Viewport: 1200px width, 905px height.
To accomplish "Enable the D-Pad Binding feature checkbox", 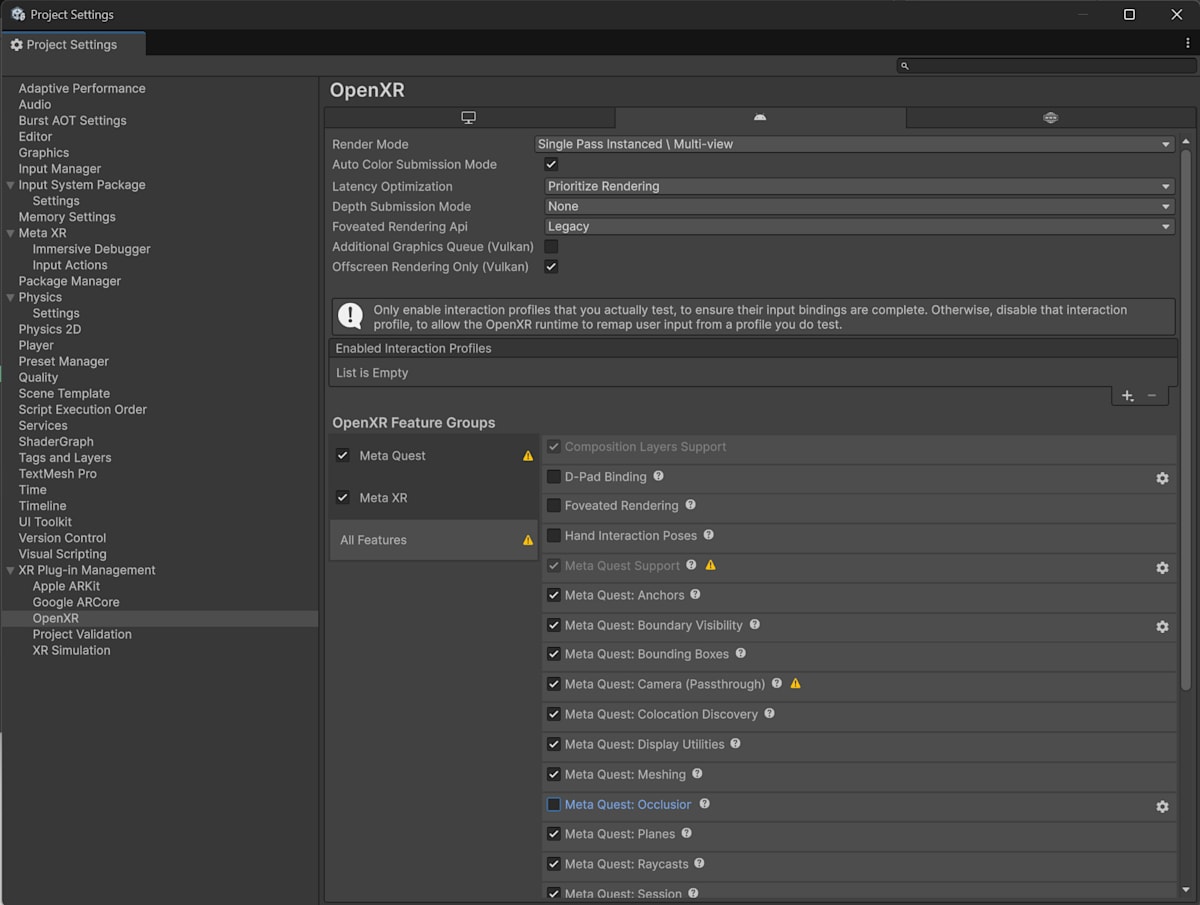I will [x=554, y=477].
